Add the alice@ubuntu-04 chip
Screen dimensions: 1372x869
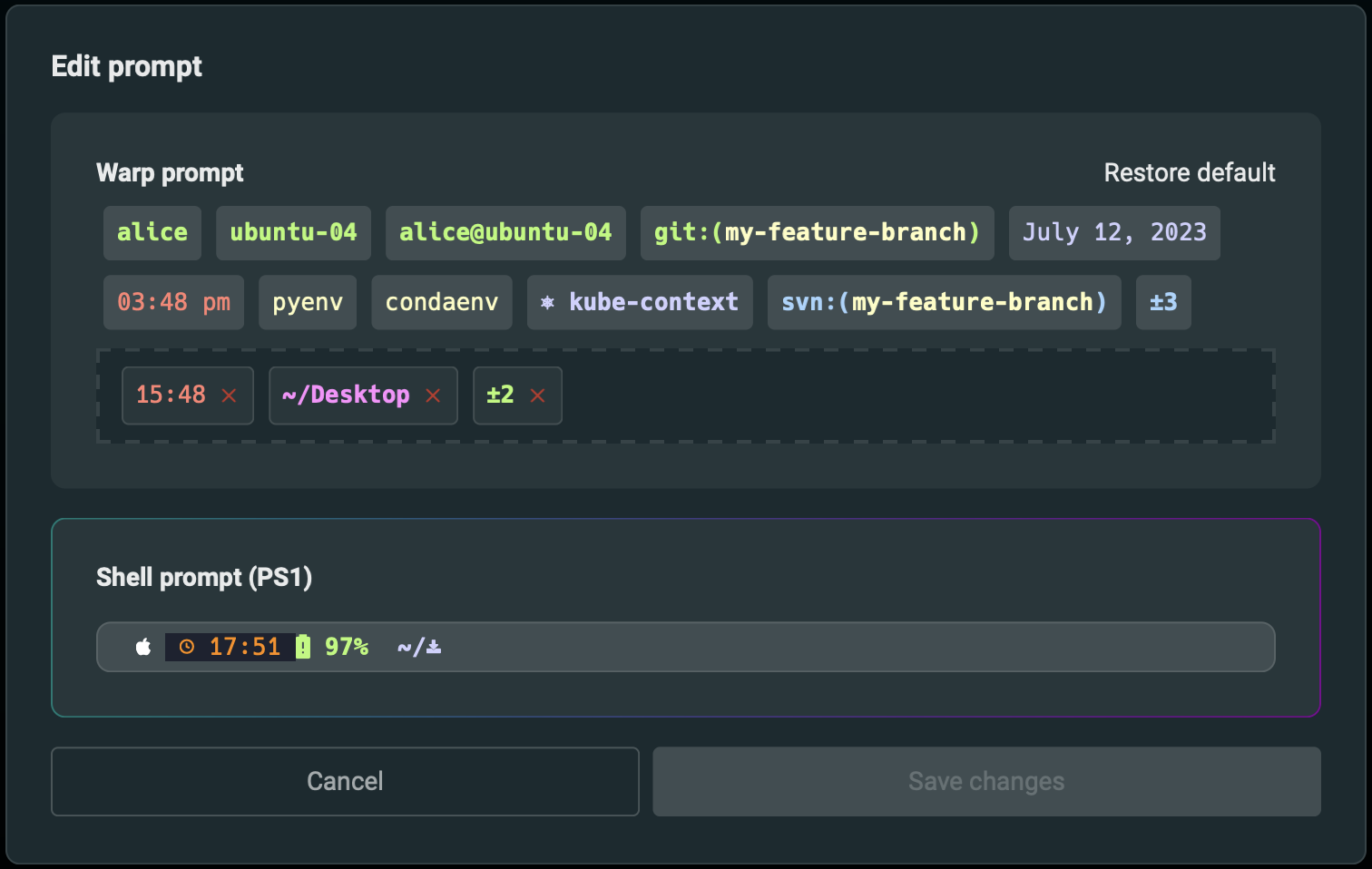(x=505, y=233)
